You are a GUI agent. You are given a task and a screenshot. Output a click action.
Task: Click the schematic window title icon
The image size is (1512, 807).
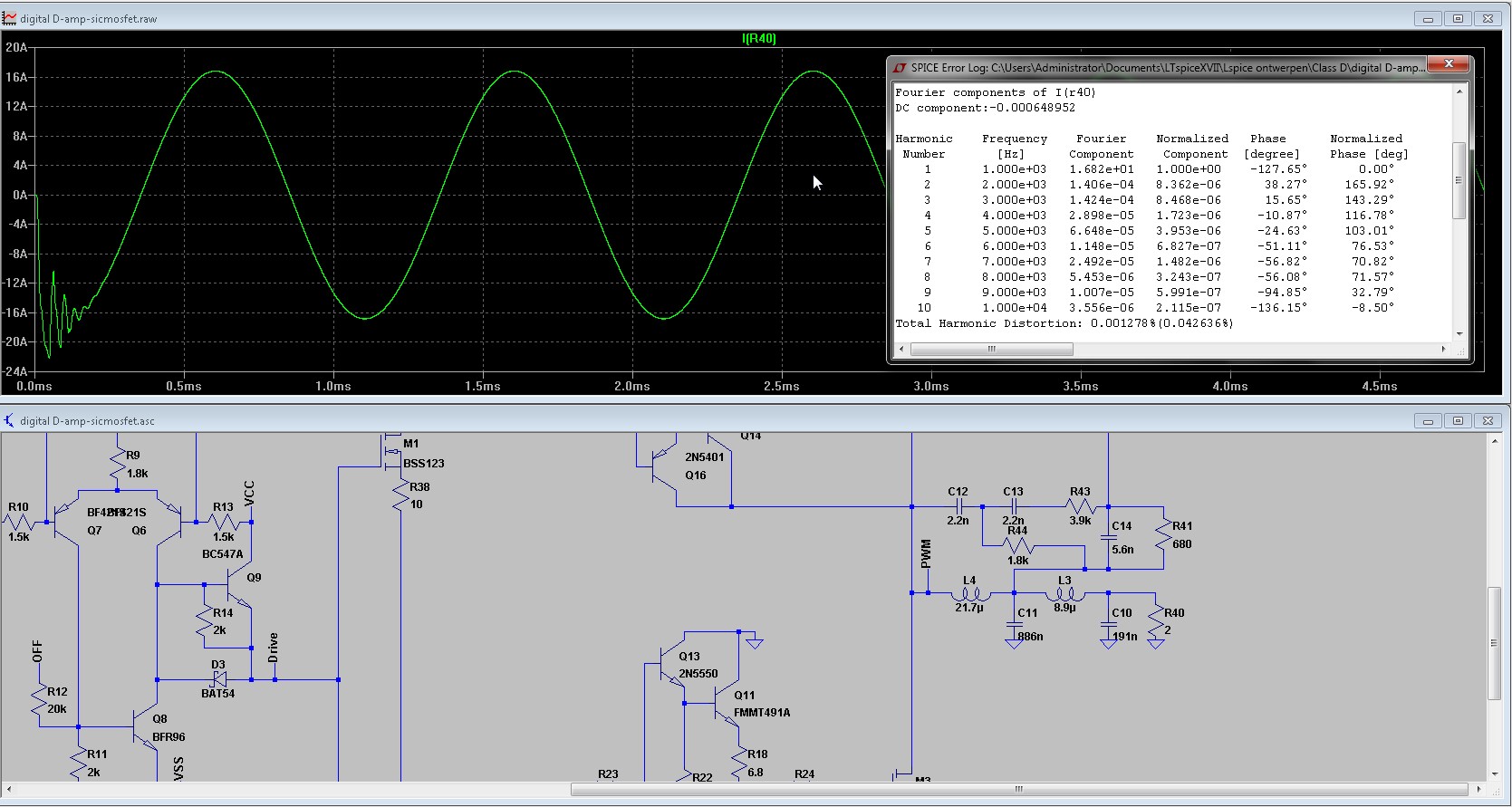point(9,420)
